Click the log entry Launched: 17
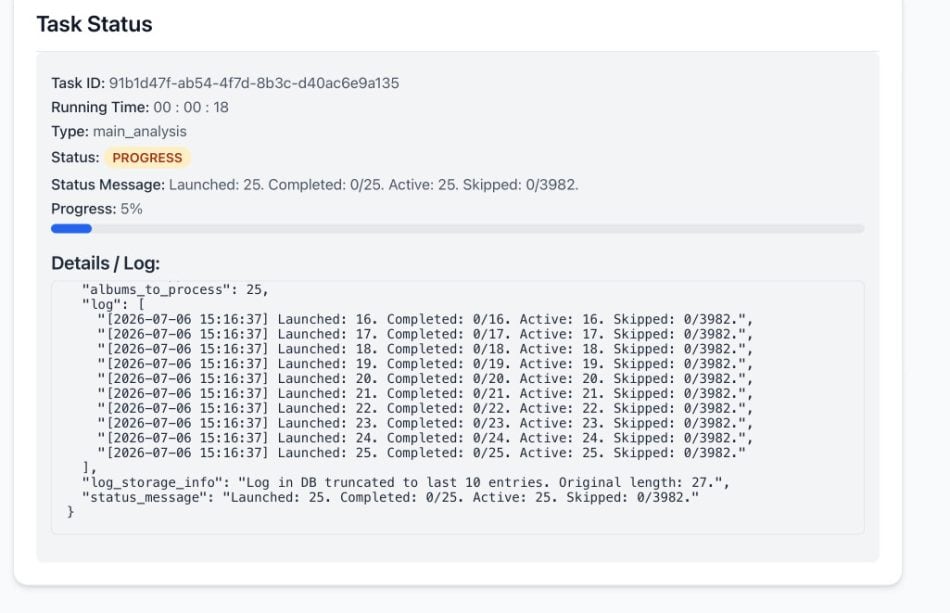Image resolution: width=950 pixels, height=613 pixels. [425, 334]
